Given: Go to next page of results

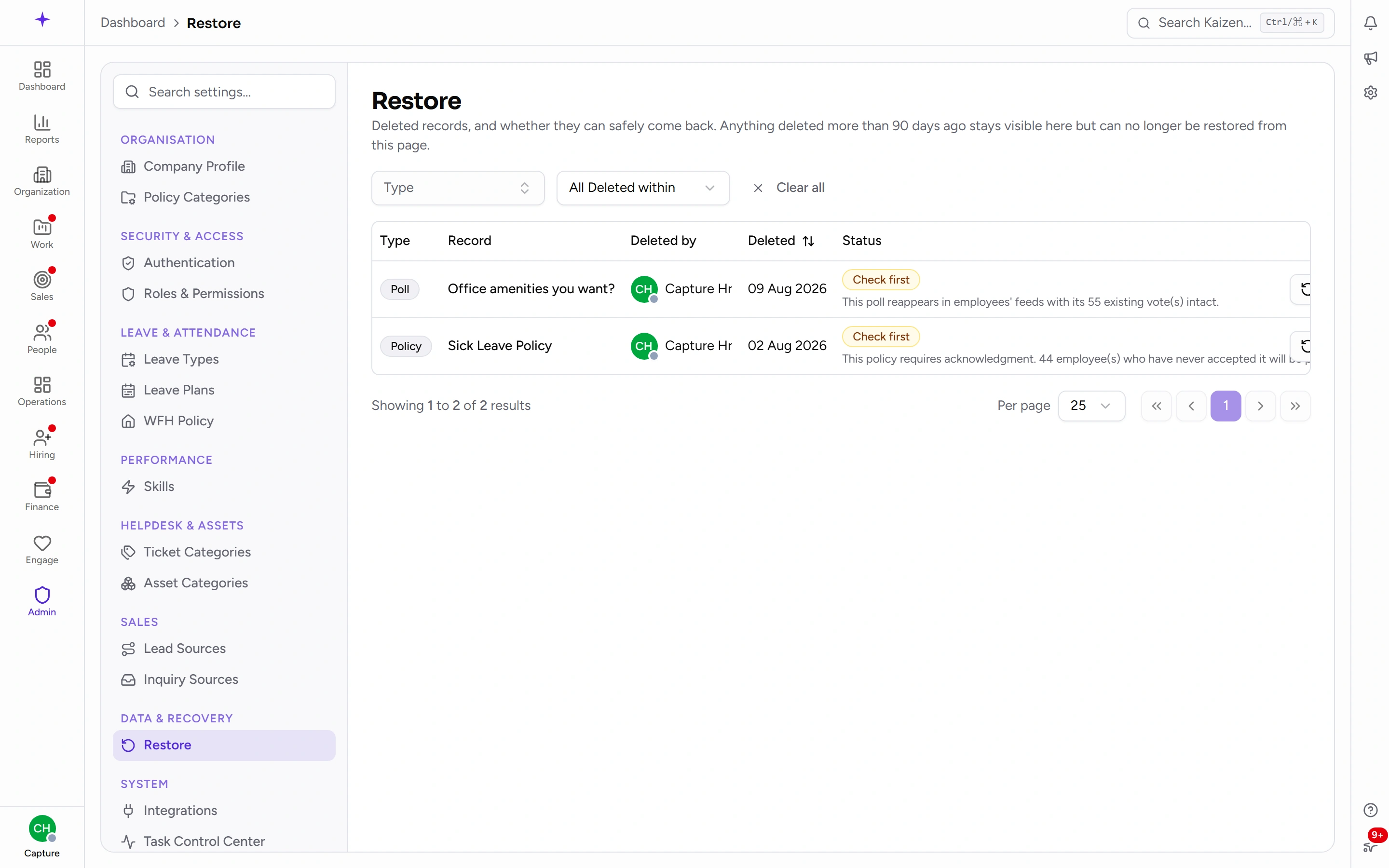Looking at the screenshot, I should [x=1260, y=406].
